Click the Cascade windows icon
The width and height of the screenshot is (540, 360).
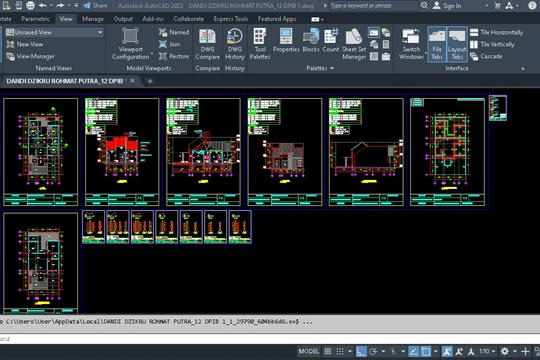(474, 56)
